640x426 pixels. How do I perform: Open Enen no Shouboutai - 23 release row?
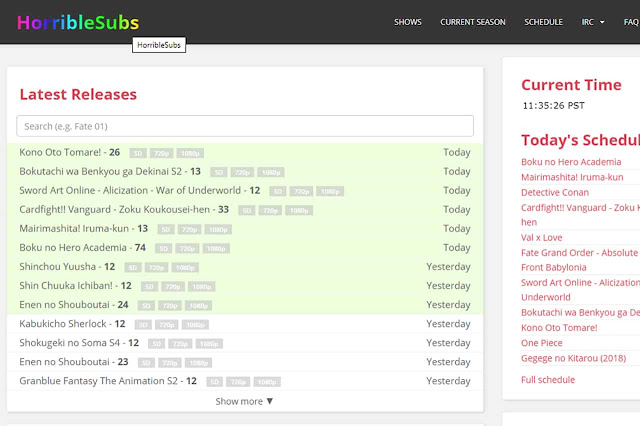point(245,362)
